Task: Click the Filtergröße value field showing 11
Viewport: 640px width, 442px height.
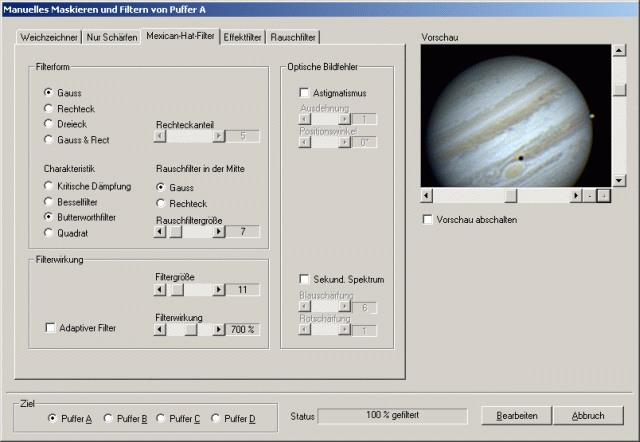Action: tap(243, 290)
